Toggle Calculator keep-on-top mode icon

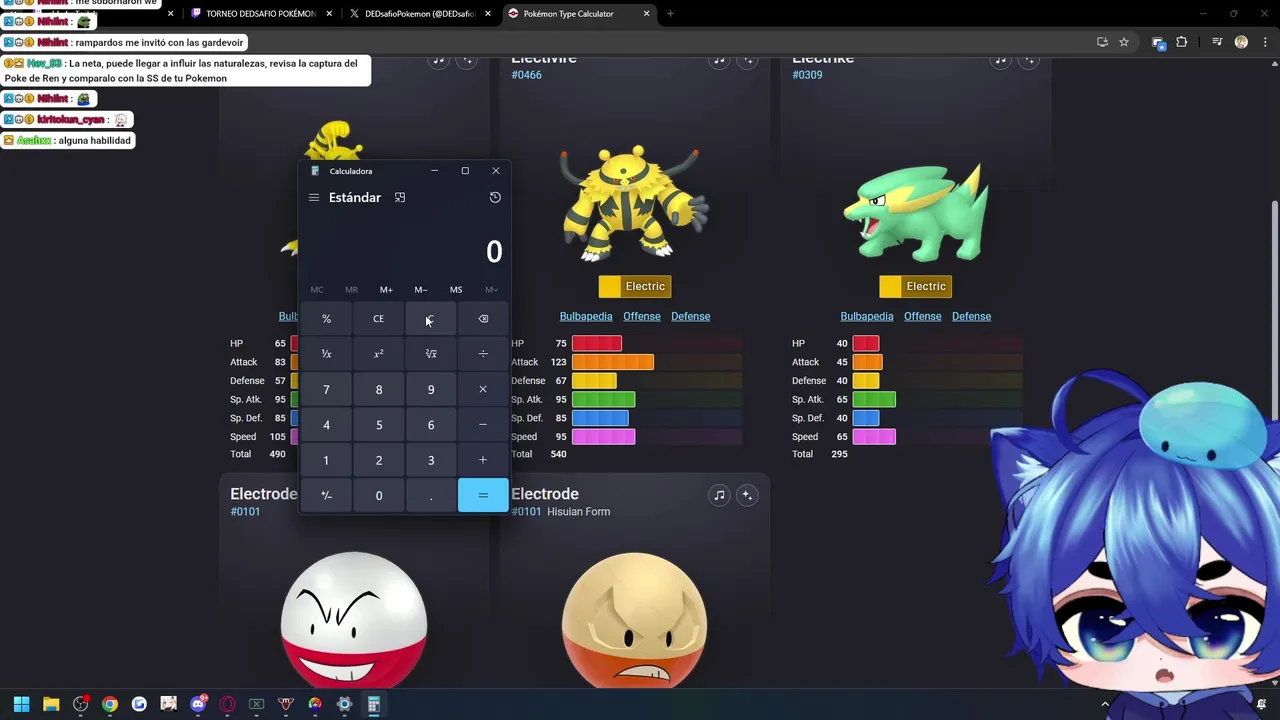point(400,198)
